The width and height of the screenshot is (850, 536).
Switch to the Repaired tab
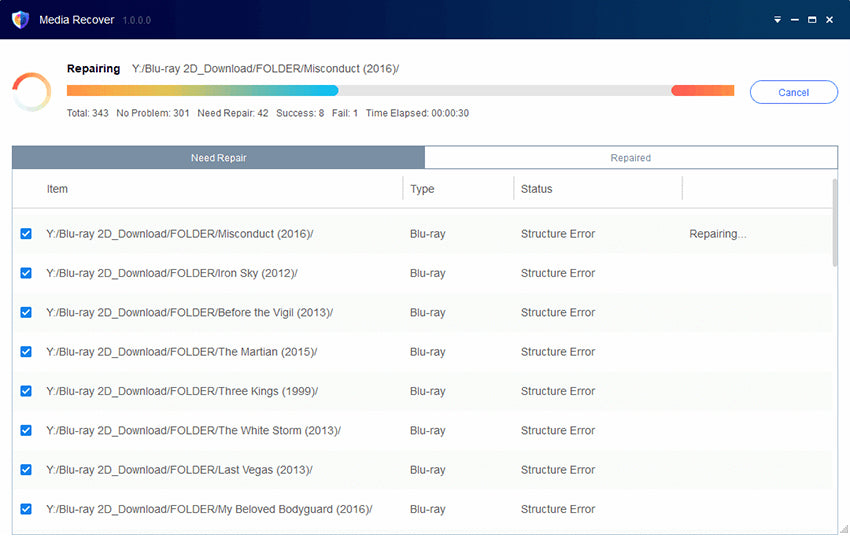pyautogui.click(x=630, y=158)
